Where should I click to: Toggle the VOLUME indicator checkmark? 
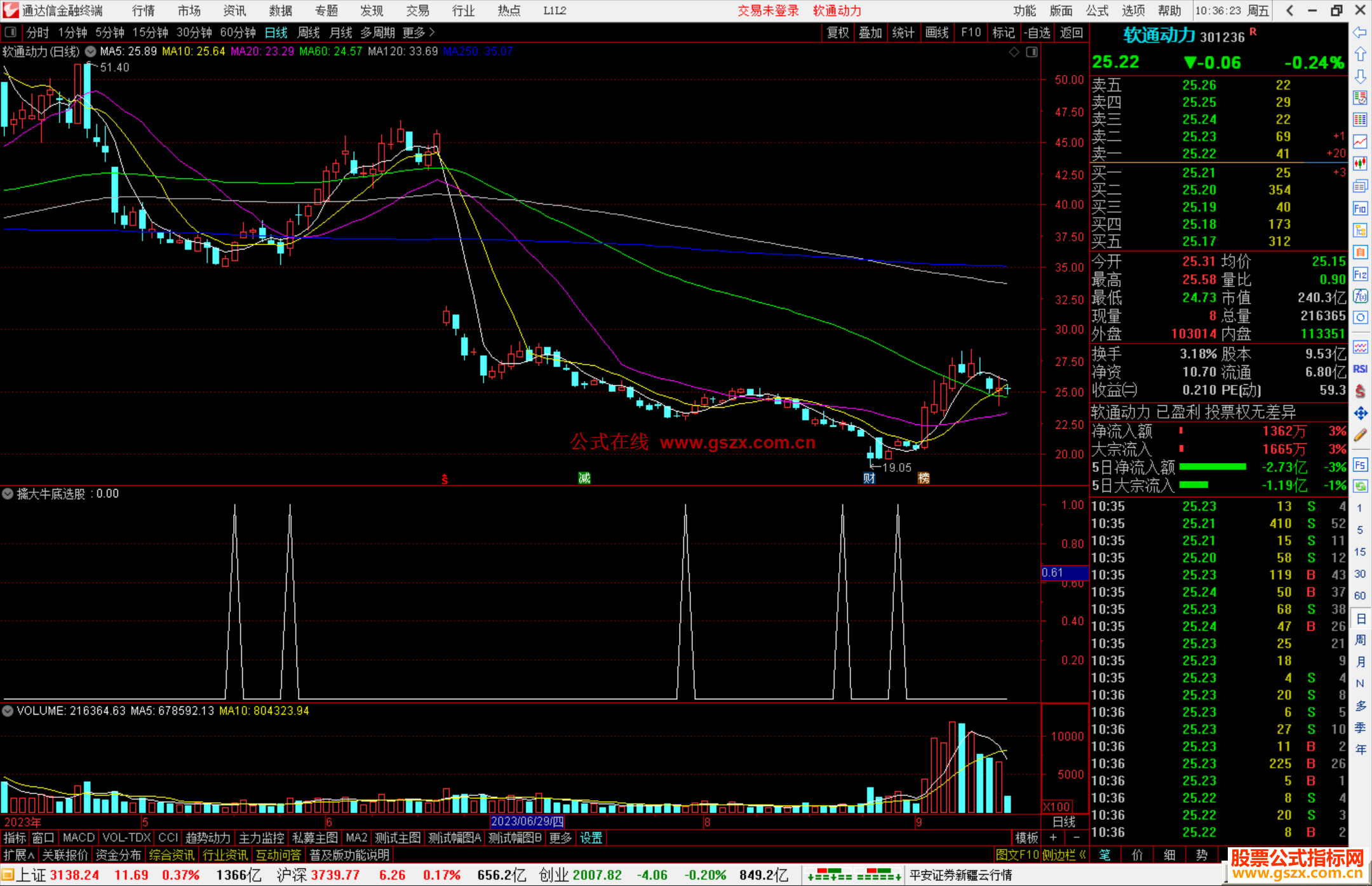point(8,711)
